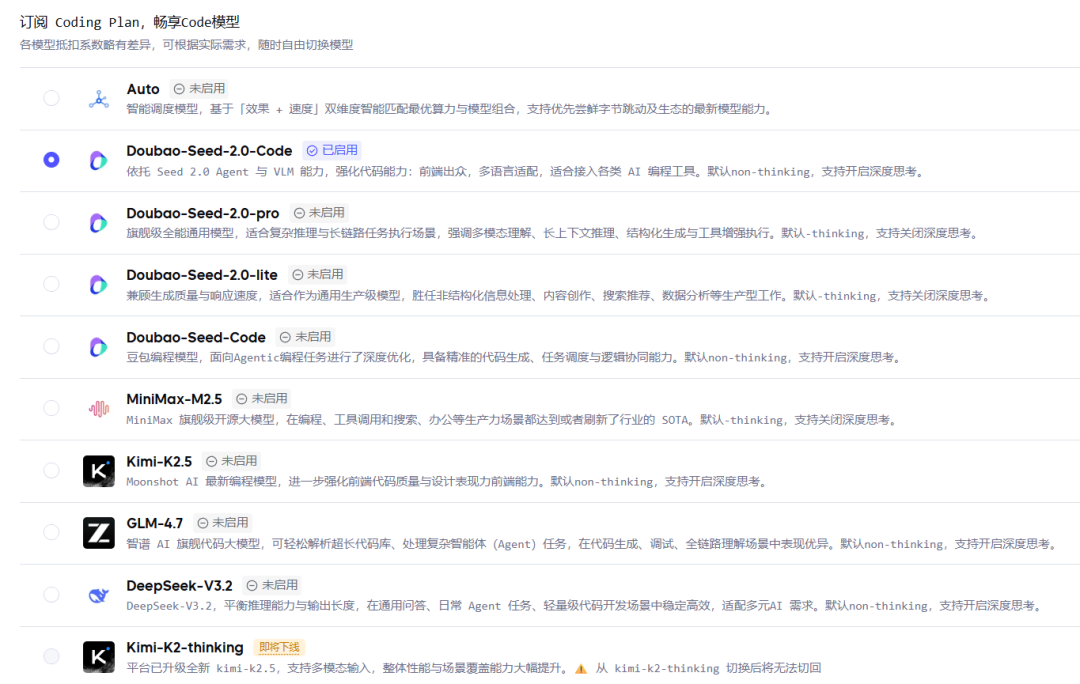The image size is (1080, 684).
Task: Click the Doubao-Seed-2.0-pro model logo
Action: coord(98,222)
